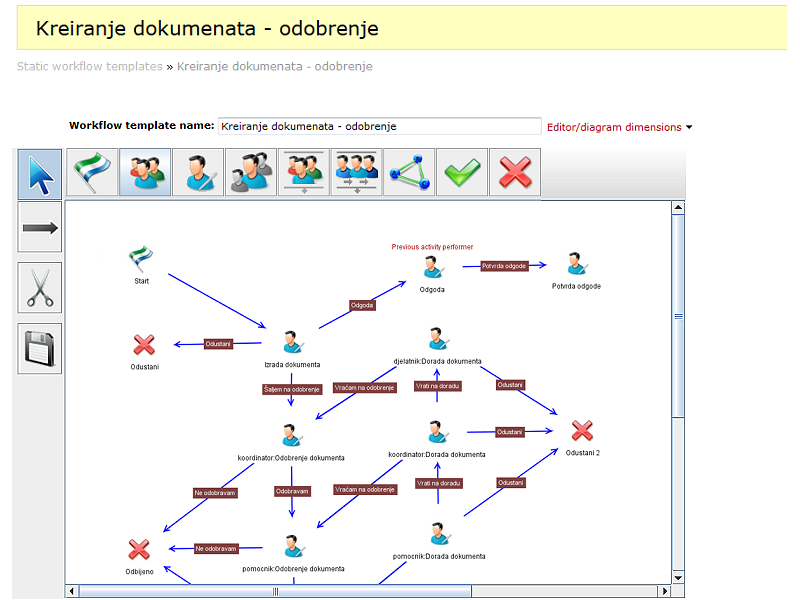800x600 pixels.
Task: Select 'Vrati na doradu' label below djelatnik:Dorada
Action: [x=438, y=386]
